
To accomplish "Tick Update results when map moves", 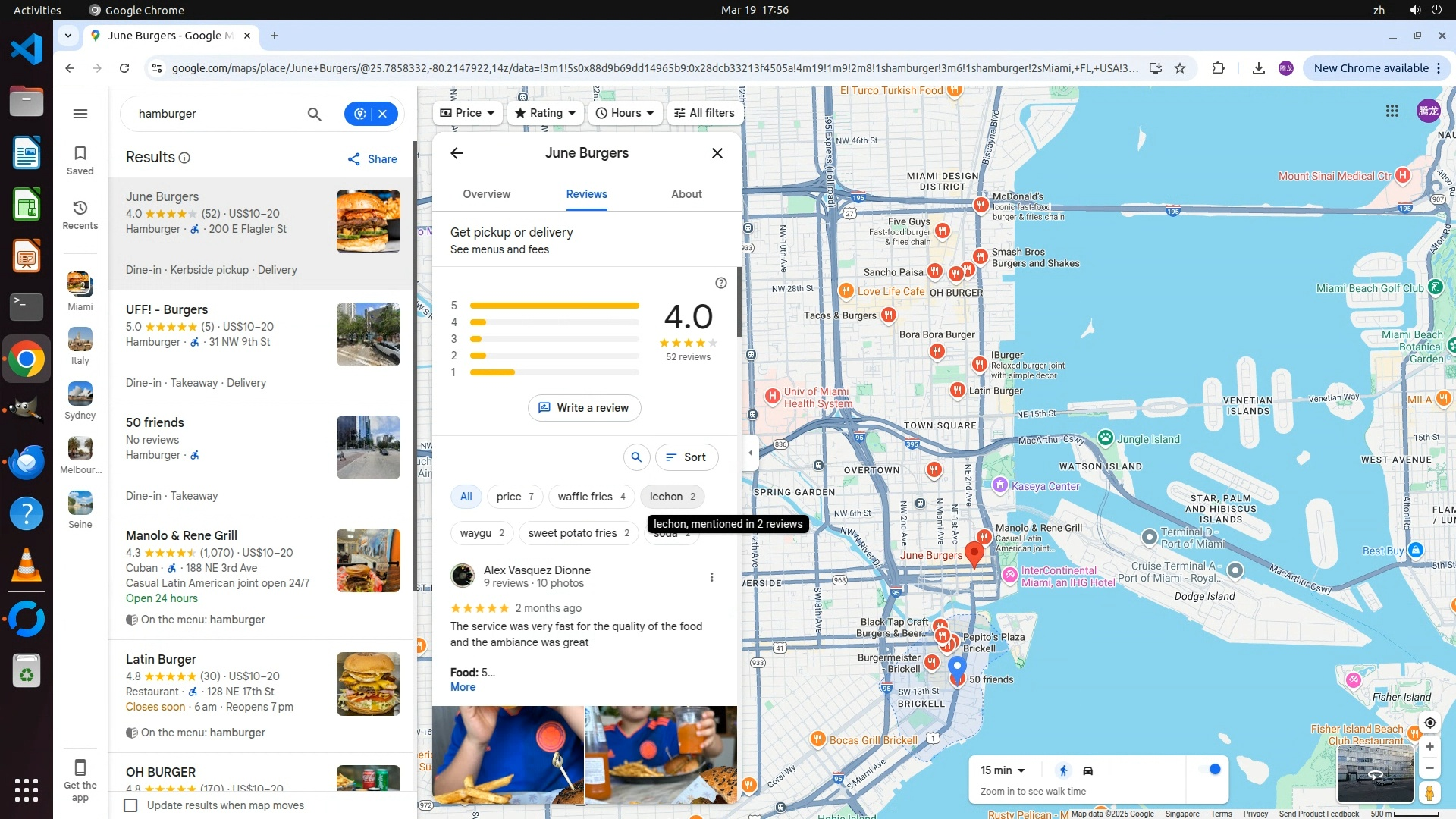I will coord(130,805).
